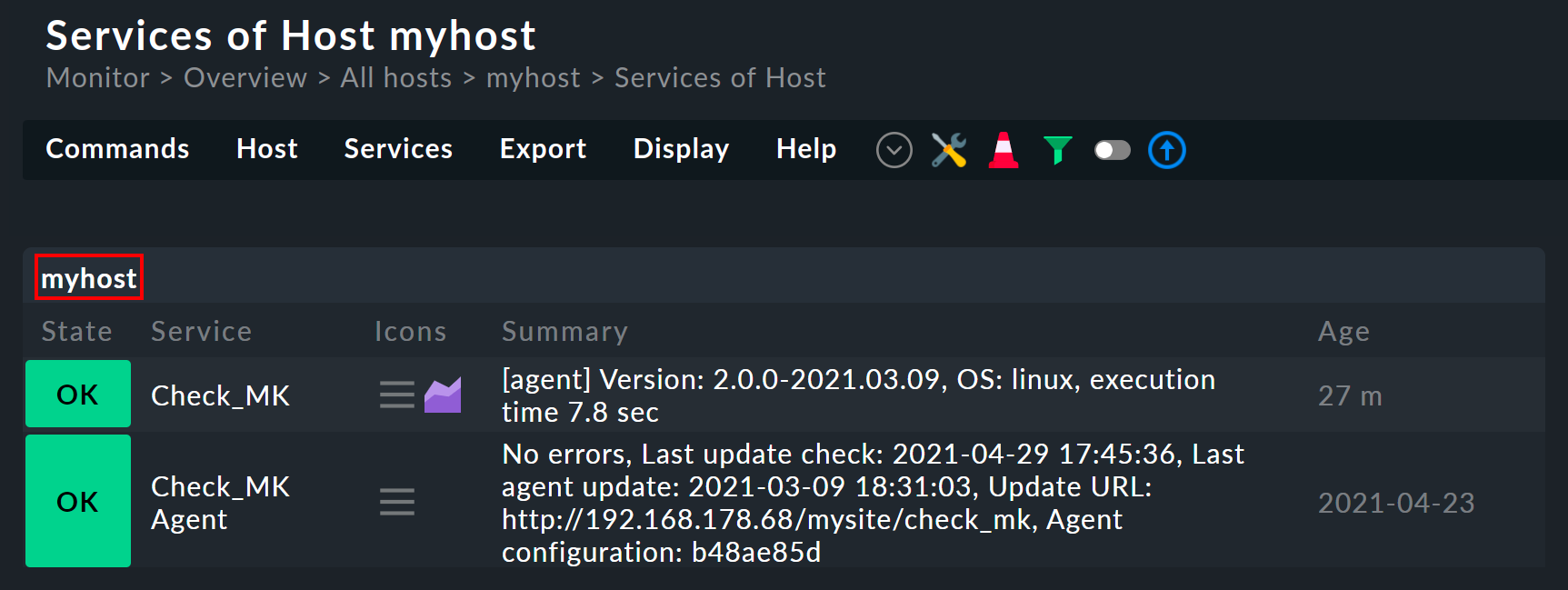Click the OK state of Check_MK service
The height and width of the screenshot is (590, 1568).
(78, 395)
